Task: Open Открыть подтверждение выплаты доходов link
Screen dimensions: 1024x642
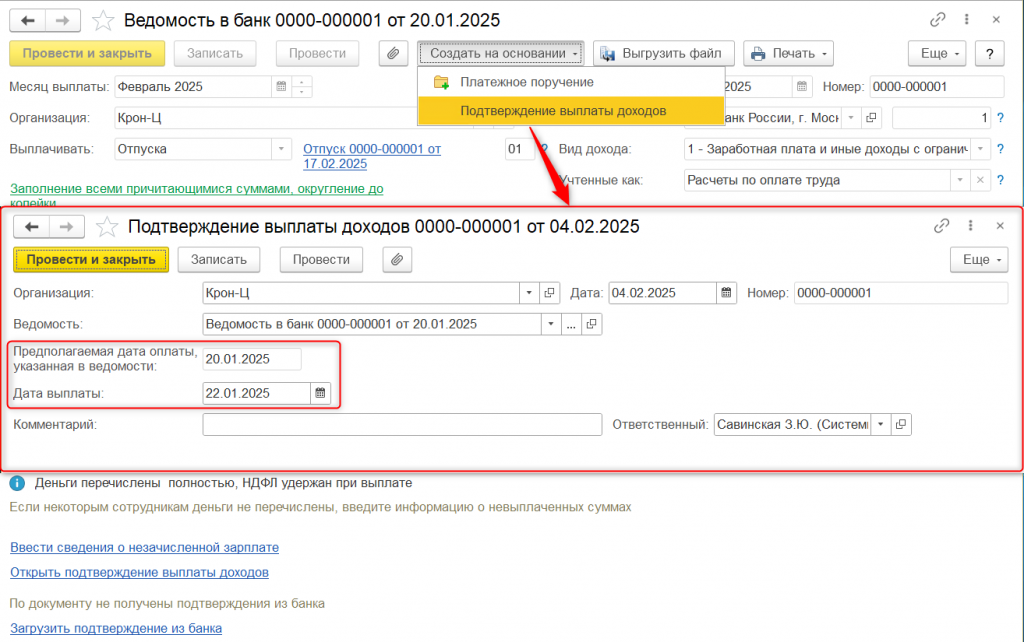Action: 139,572
